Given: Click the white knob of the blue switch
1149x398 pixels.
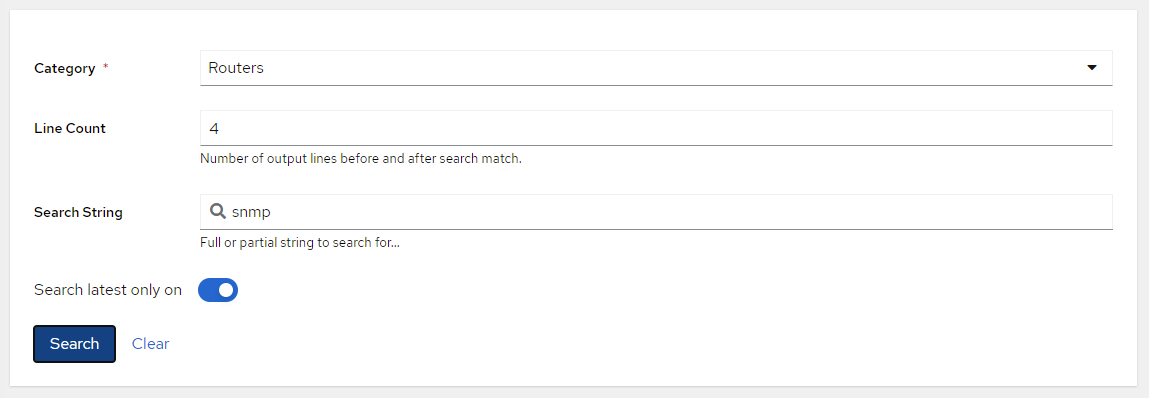Looking at the screenshot, I should 226,290.
